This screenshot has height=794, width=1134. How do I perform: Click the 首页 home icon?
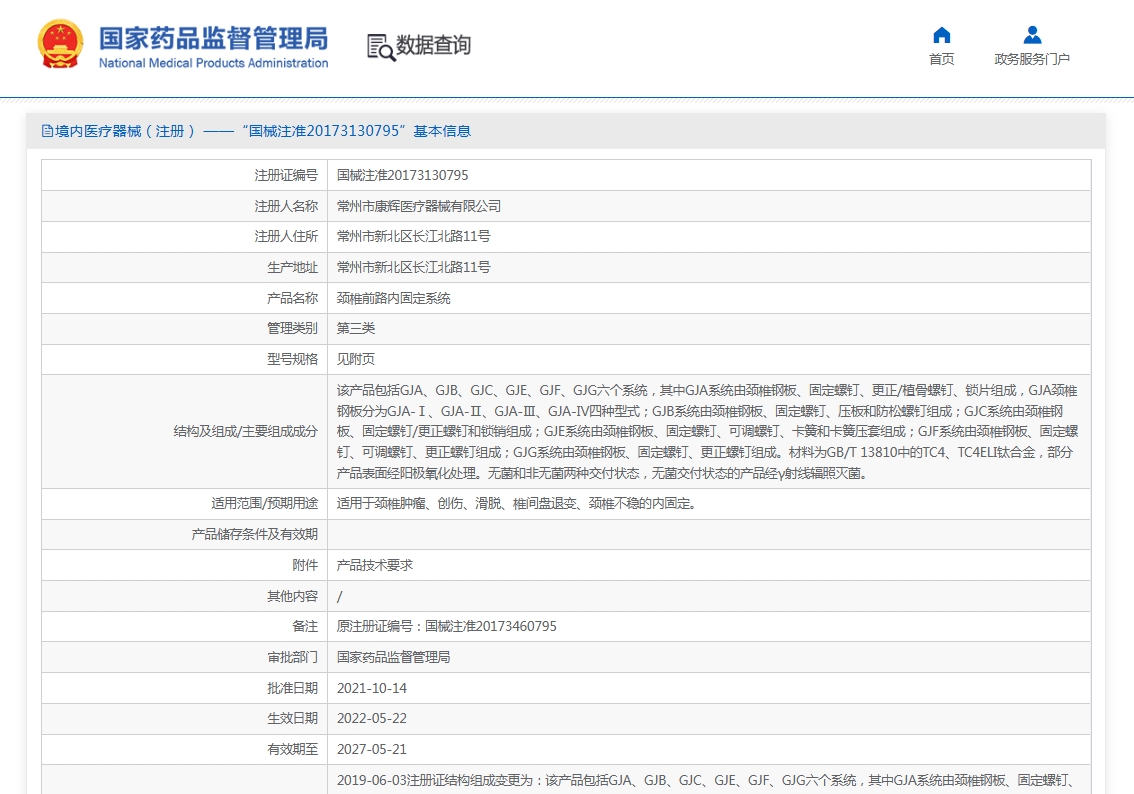(942, 35)
